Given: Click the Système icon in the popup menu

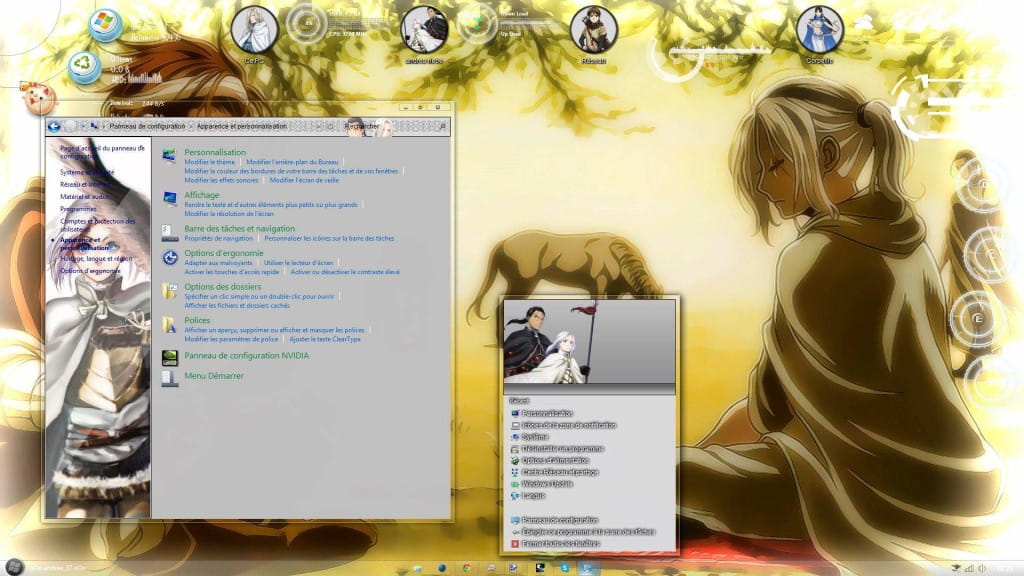Looking at the screenshot, I should pos(545,437).
